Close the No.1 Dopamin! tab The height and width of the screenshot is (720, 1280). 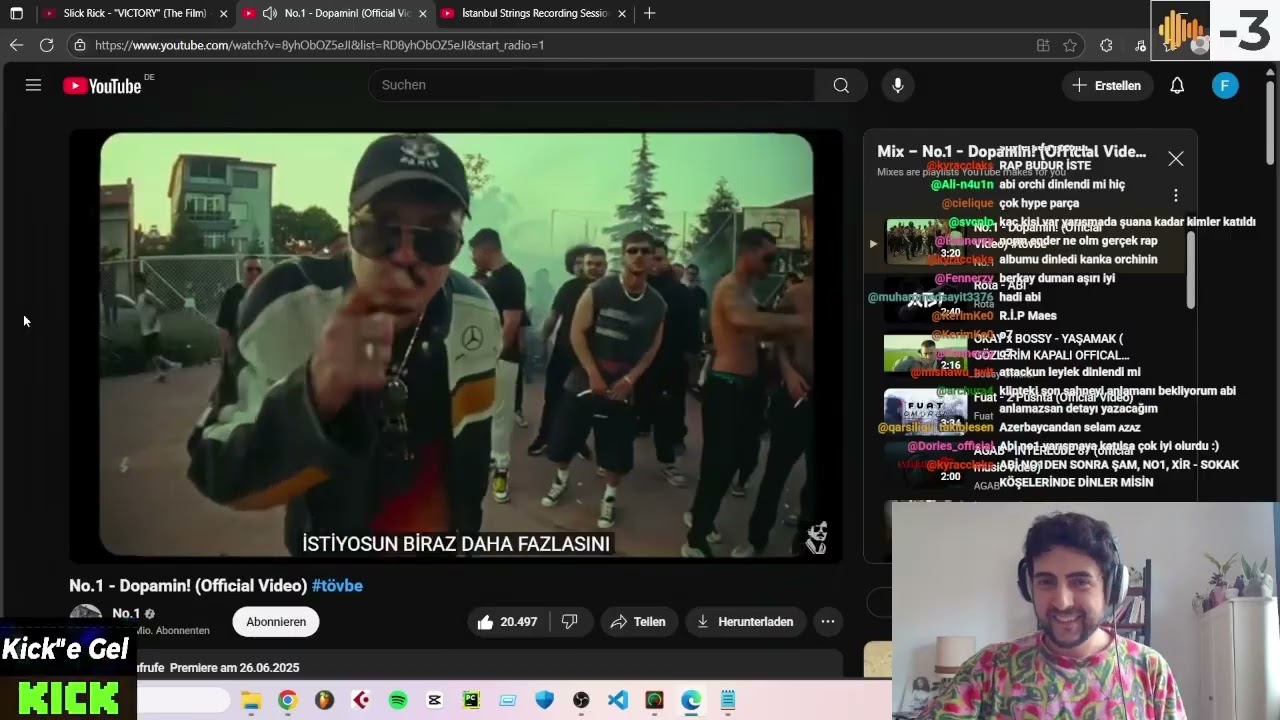[x=422, y=14]
